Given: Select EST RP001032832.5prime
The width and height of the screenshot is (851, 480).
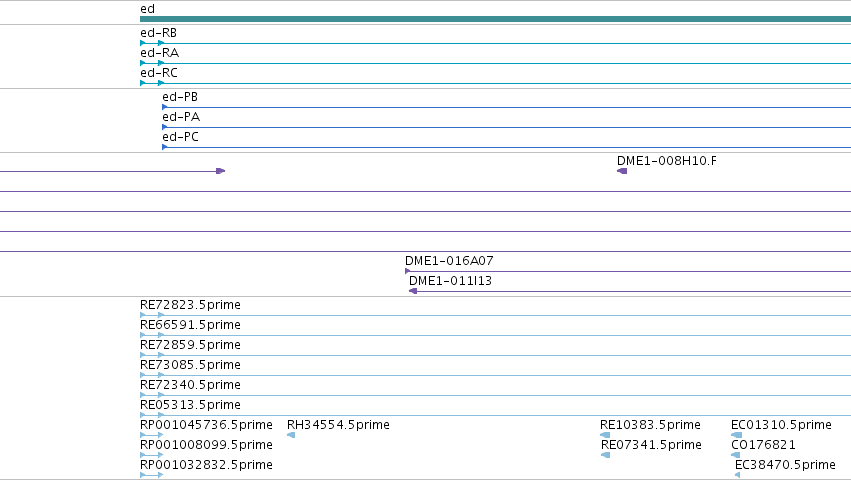Looking at the screenshot, I should pos(206,465).
